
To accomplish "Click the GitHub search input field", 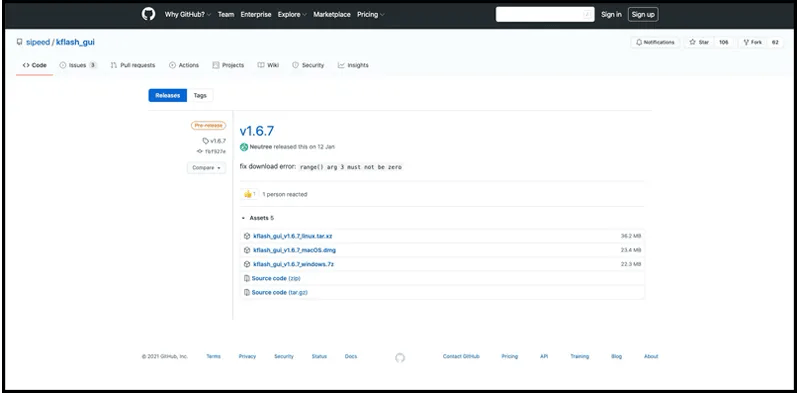I will click(x=545, y=14).
